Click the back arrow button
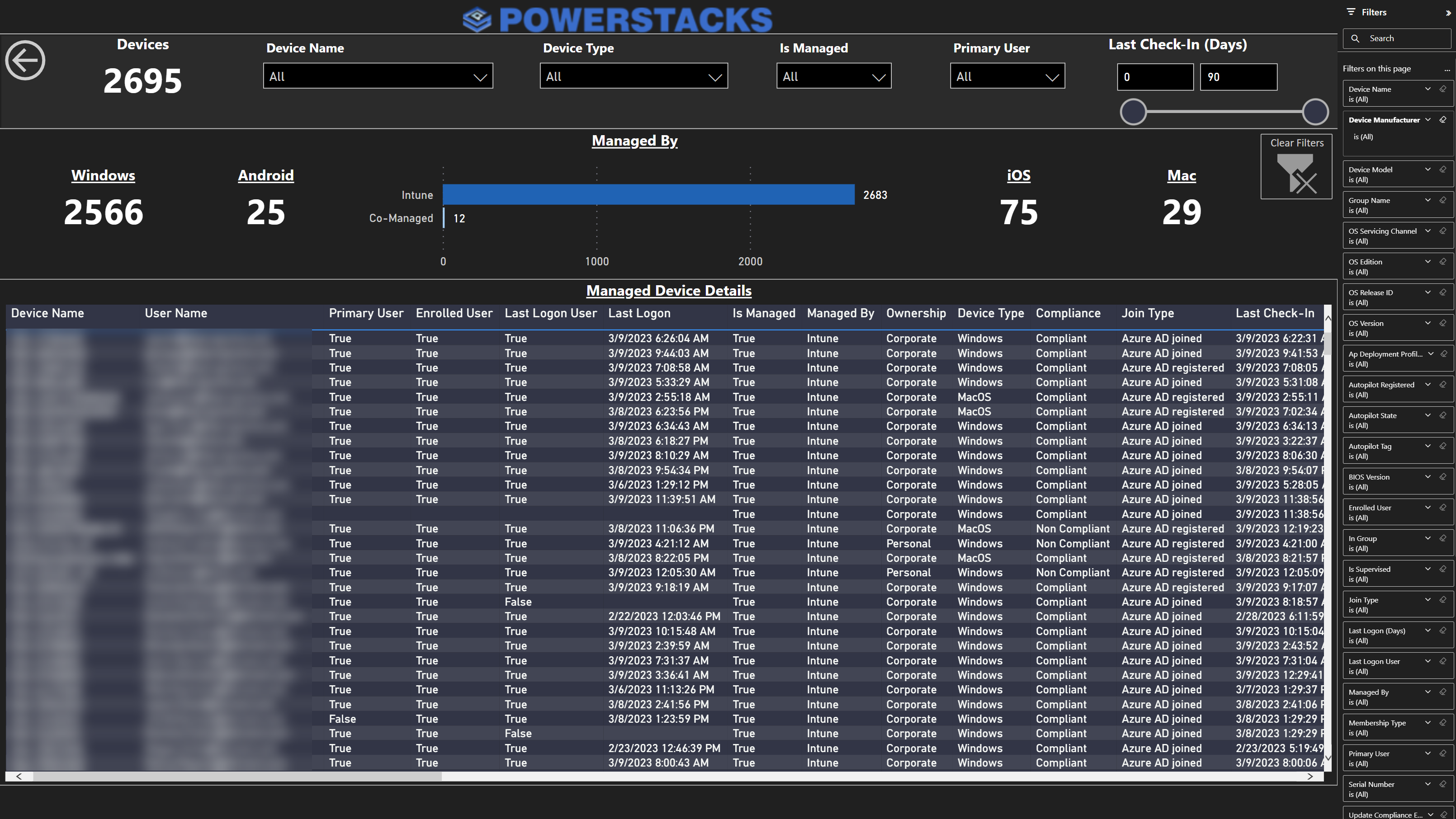Image resolution: width=1456 pixels, height=819 pixels. [x=25, y=61]
